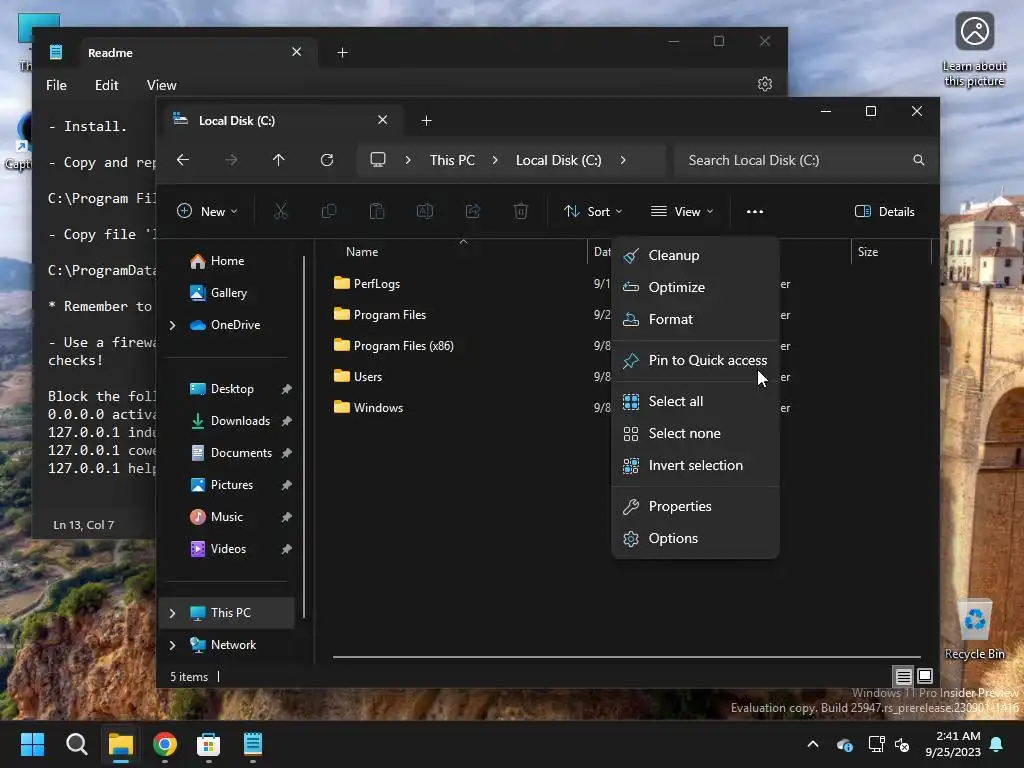Unpin Pictures using its pin icon

tap(286, 485)
